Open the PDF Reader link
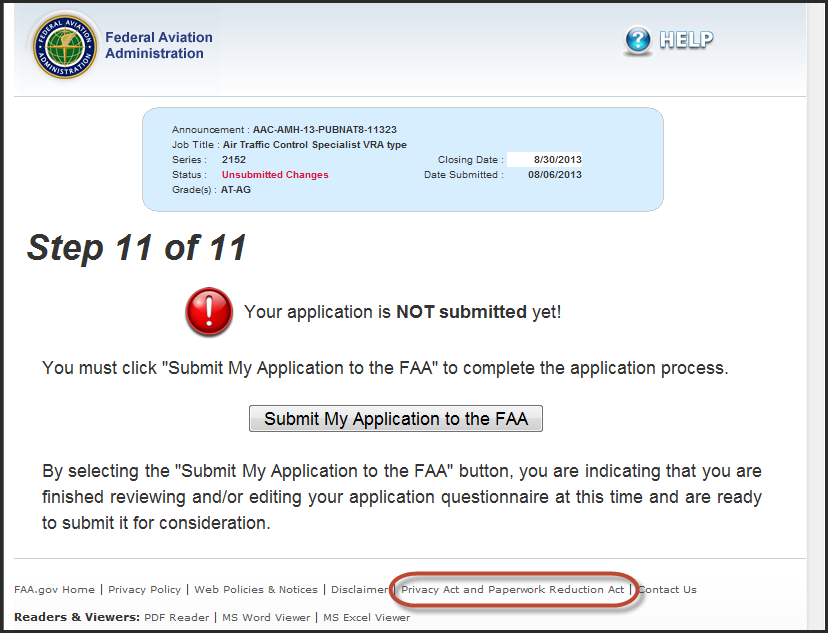Image resolution: width=828 pixels, height=633 pixels. (x=176, y=617)
